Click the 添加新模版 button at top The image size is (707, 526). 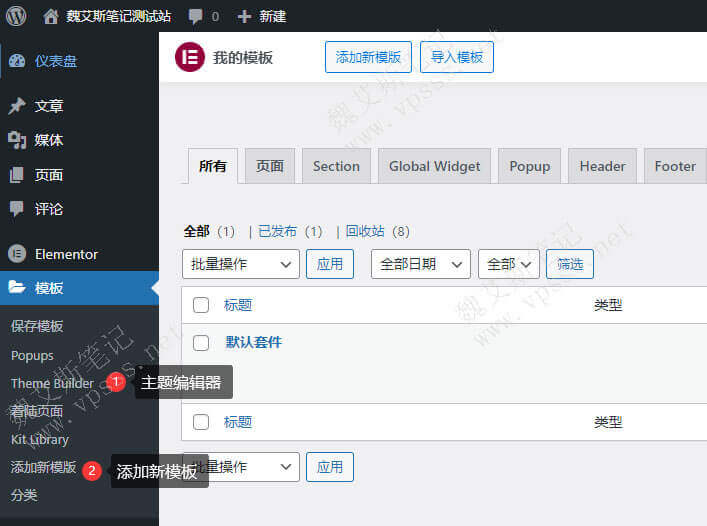(x=368, y=57)
